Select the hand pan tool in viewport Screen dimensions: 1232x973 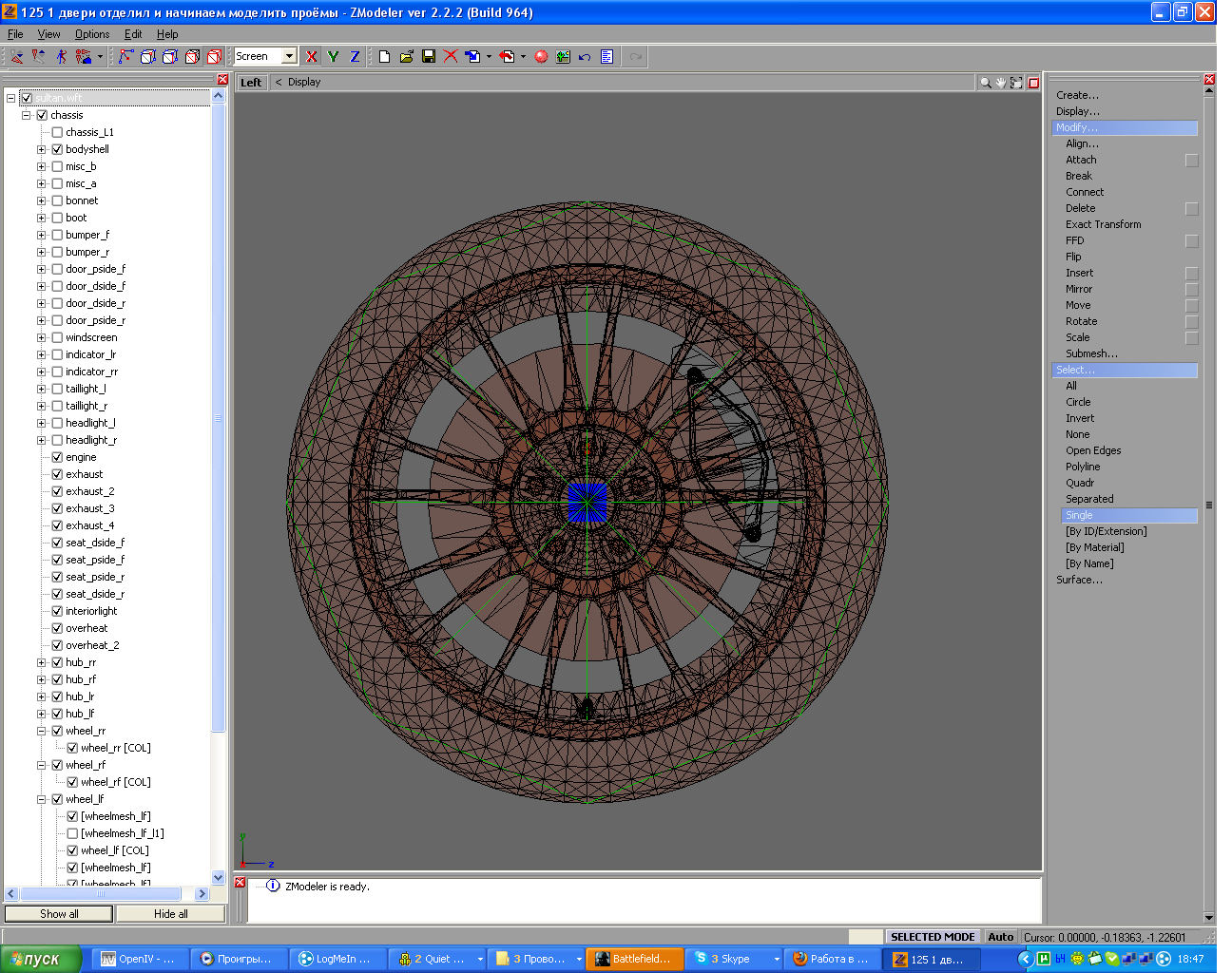1001,83
